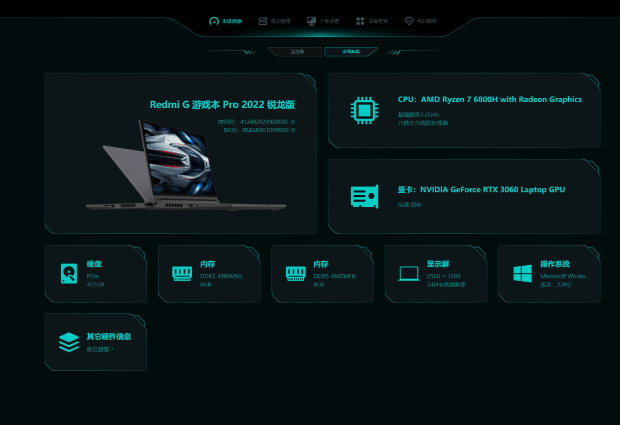
Task: Open the diamond-icon services tab
Action: pyautogui.click(x=420, y=21)
